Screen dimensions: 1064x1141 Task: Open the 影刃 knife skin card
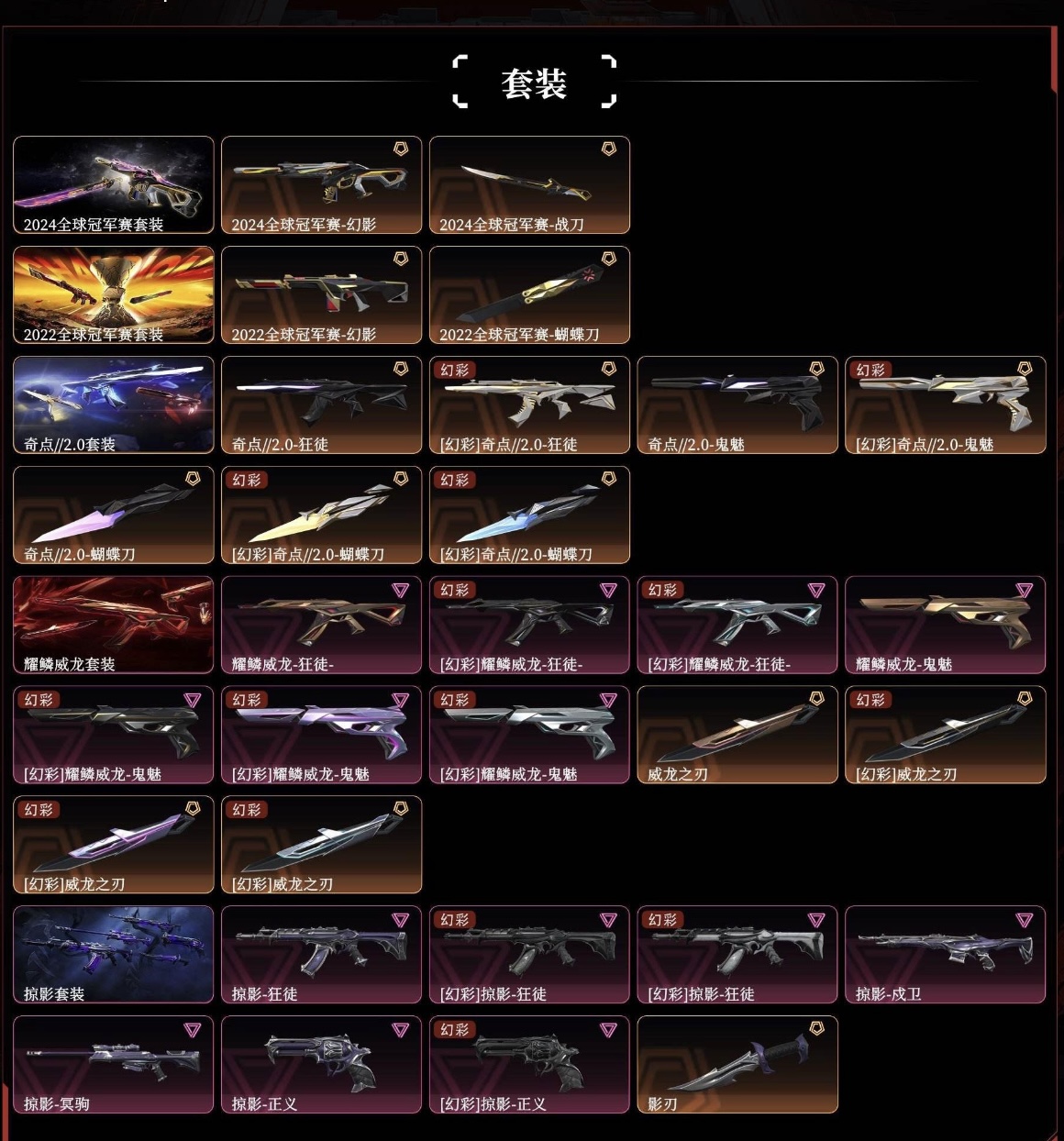coord(737,1065)
